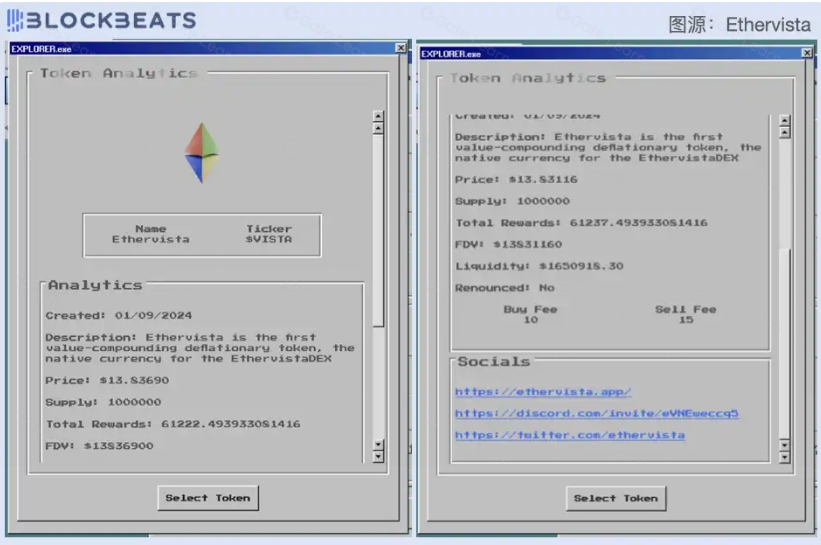Open the ethervista.app link

tap(543, 392)
